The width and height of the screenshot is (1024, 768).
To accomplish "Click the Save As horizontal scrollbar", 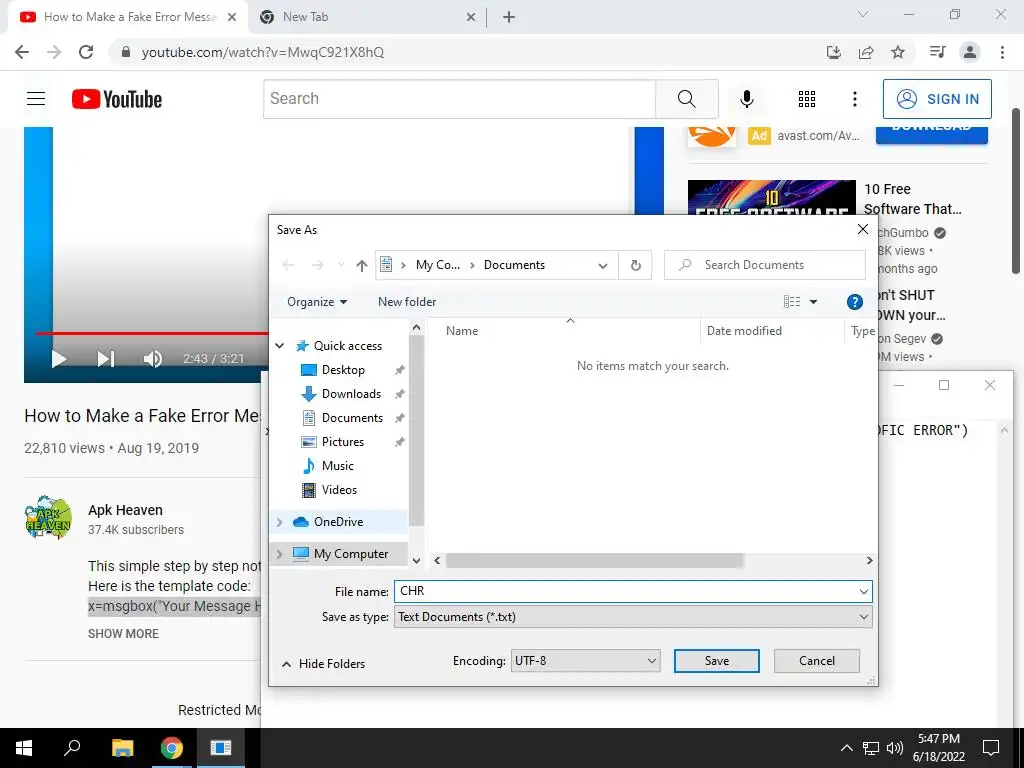I will click(x=594, y=560).
